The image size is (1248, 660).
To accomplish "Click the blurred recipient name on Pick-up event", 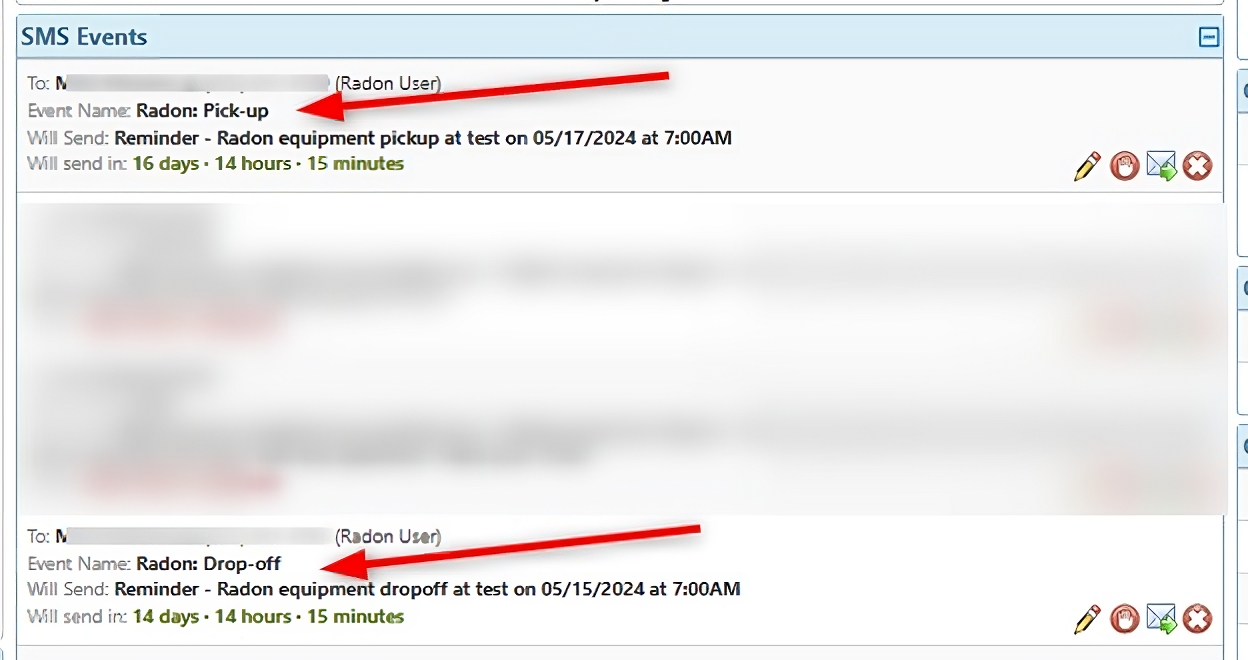I will (x=192, y=84).
